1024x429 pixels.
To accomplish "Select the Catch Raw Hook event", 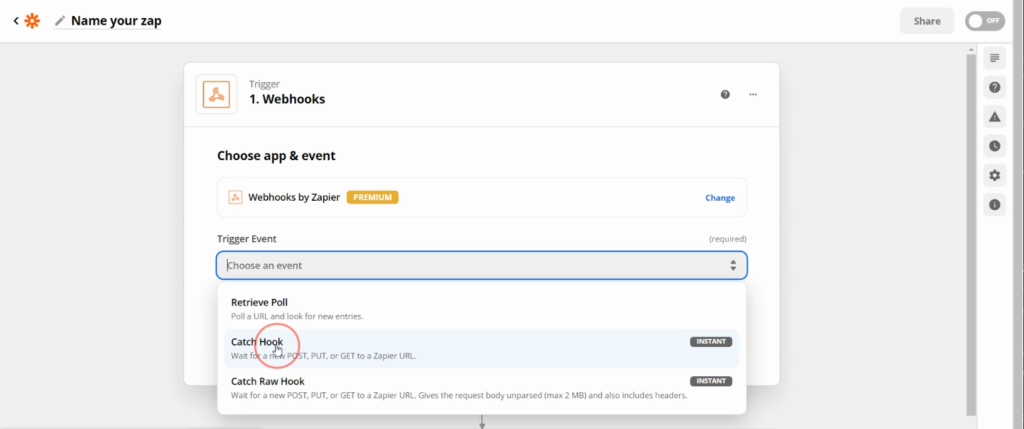I will point(482,388).
